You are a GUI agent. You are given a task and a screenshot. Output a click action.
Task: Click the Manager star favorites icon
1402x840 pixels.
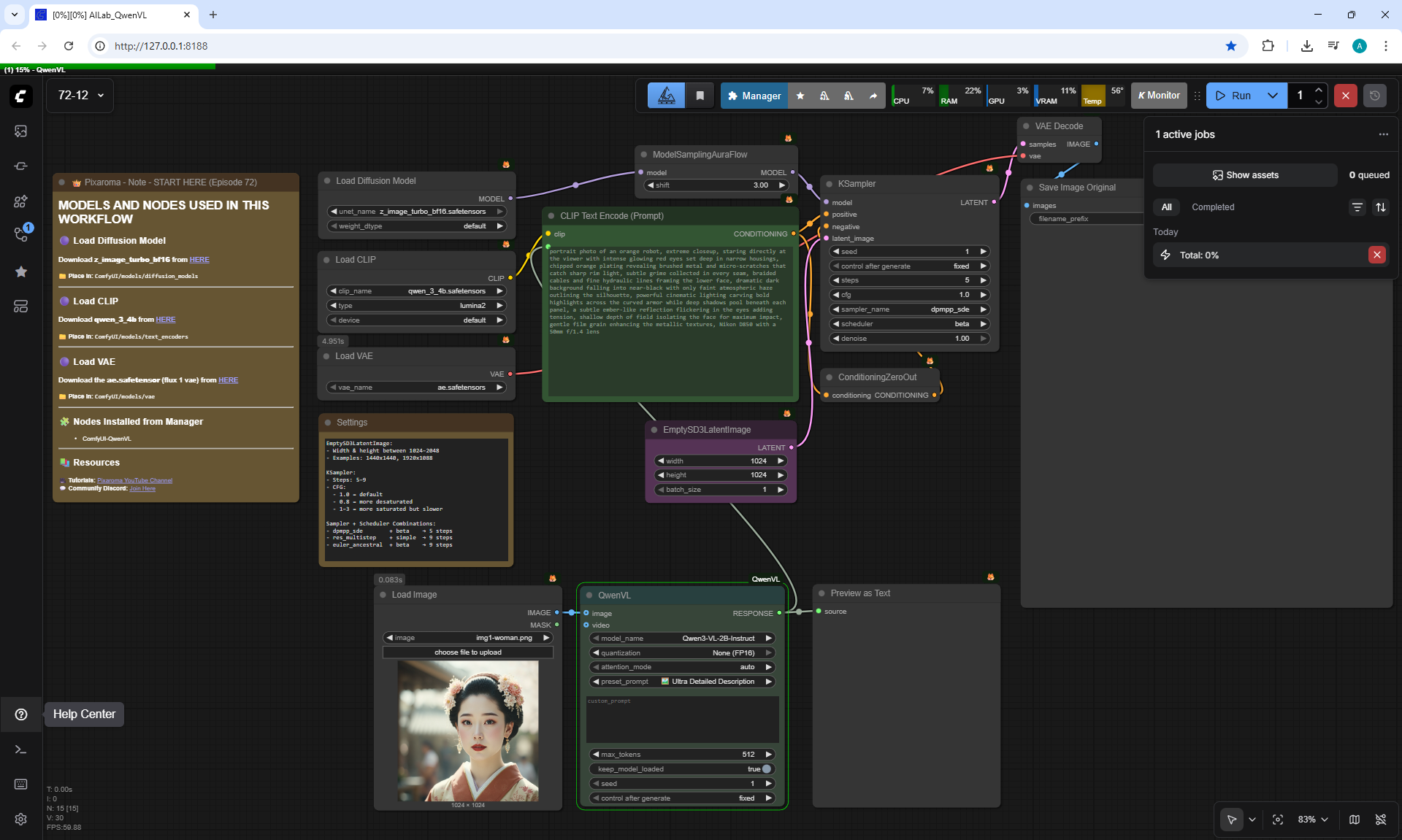pyautogui.click(x=800, y=96)
